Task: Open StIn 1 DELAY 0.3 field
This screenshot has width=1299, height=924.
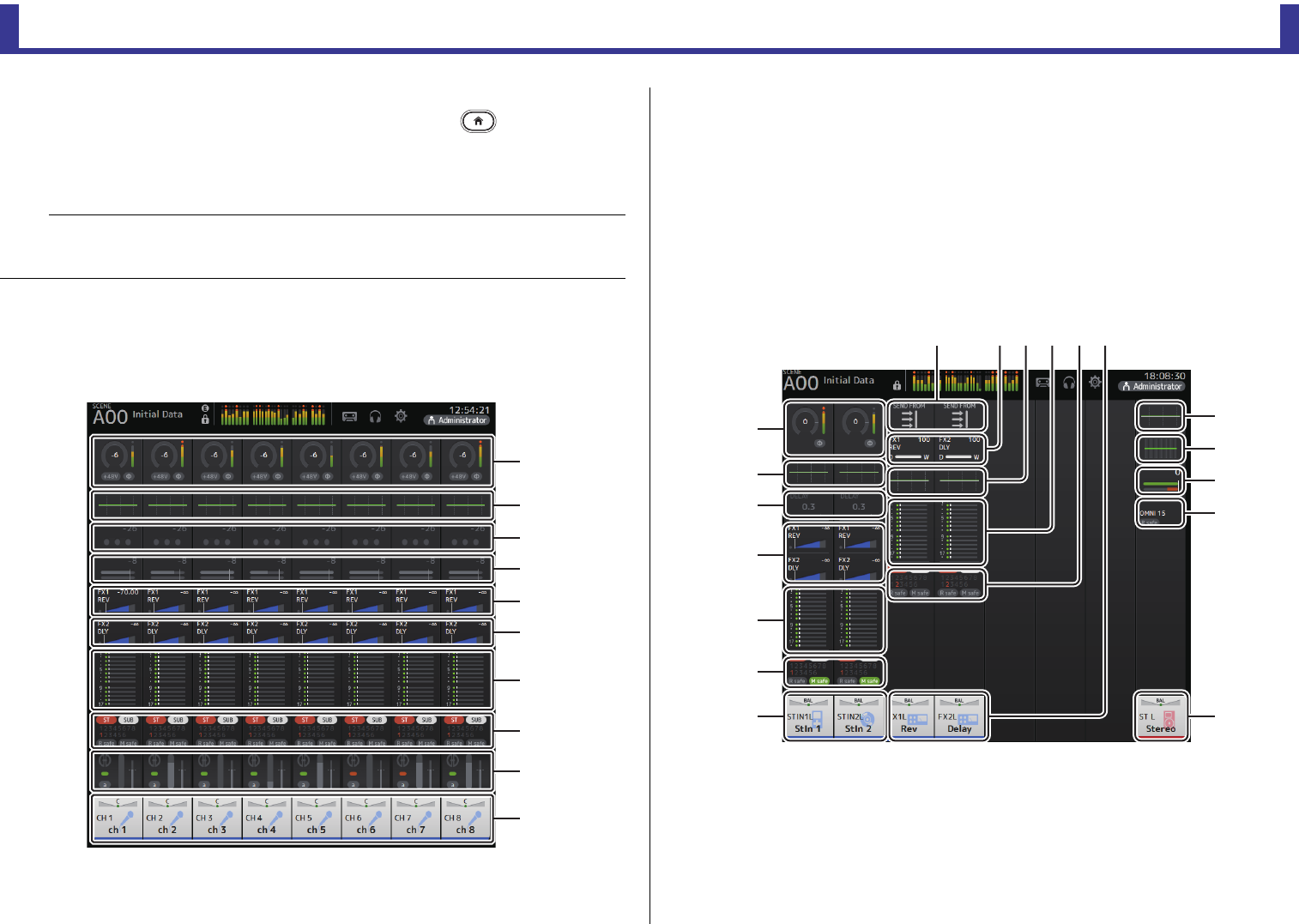Action: click(x=808, y=504)
